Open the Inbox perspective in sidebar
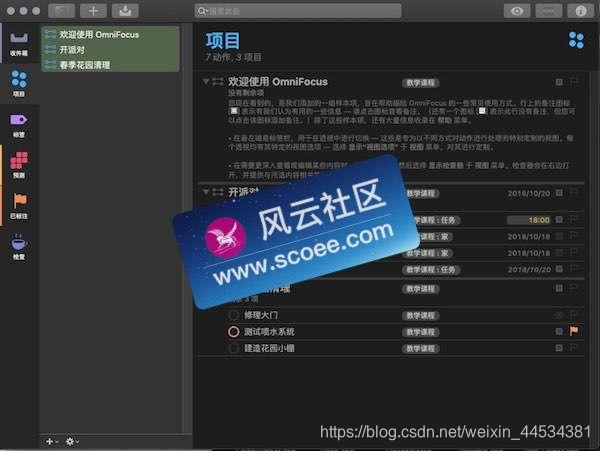600x451 pixels. [19, 44]
